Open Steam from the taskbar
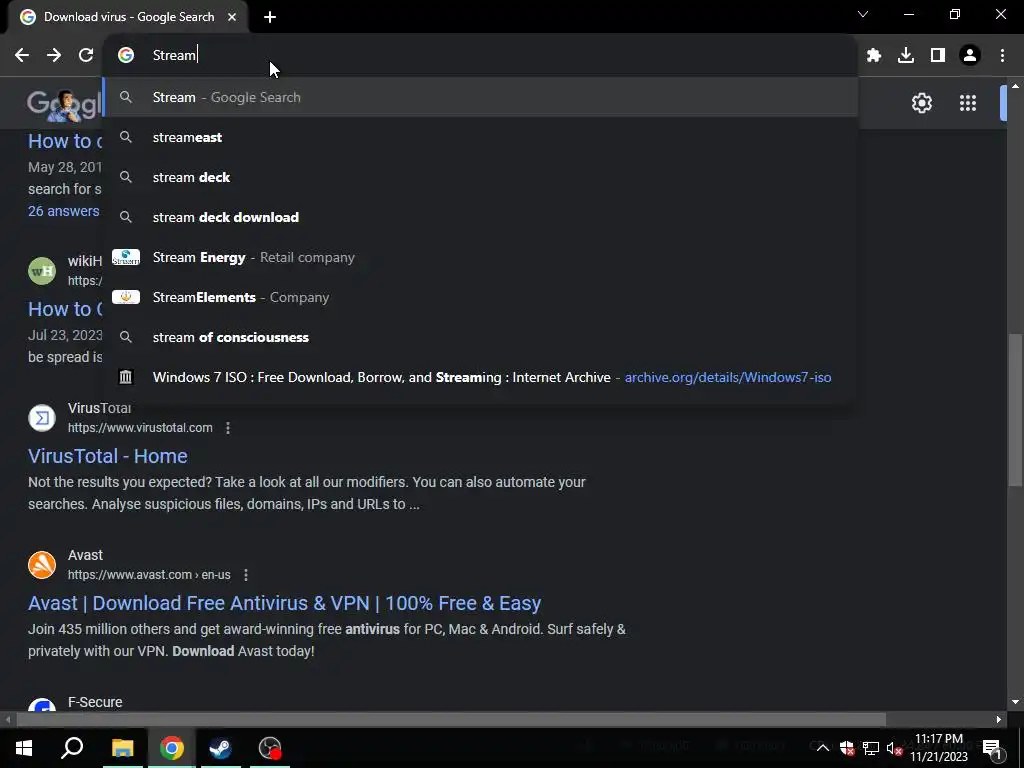 (220, 748)
